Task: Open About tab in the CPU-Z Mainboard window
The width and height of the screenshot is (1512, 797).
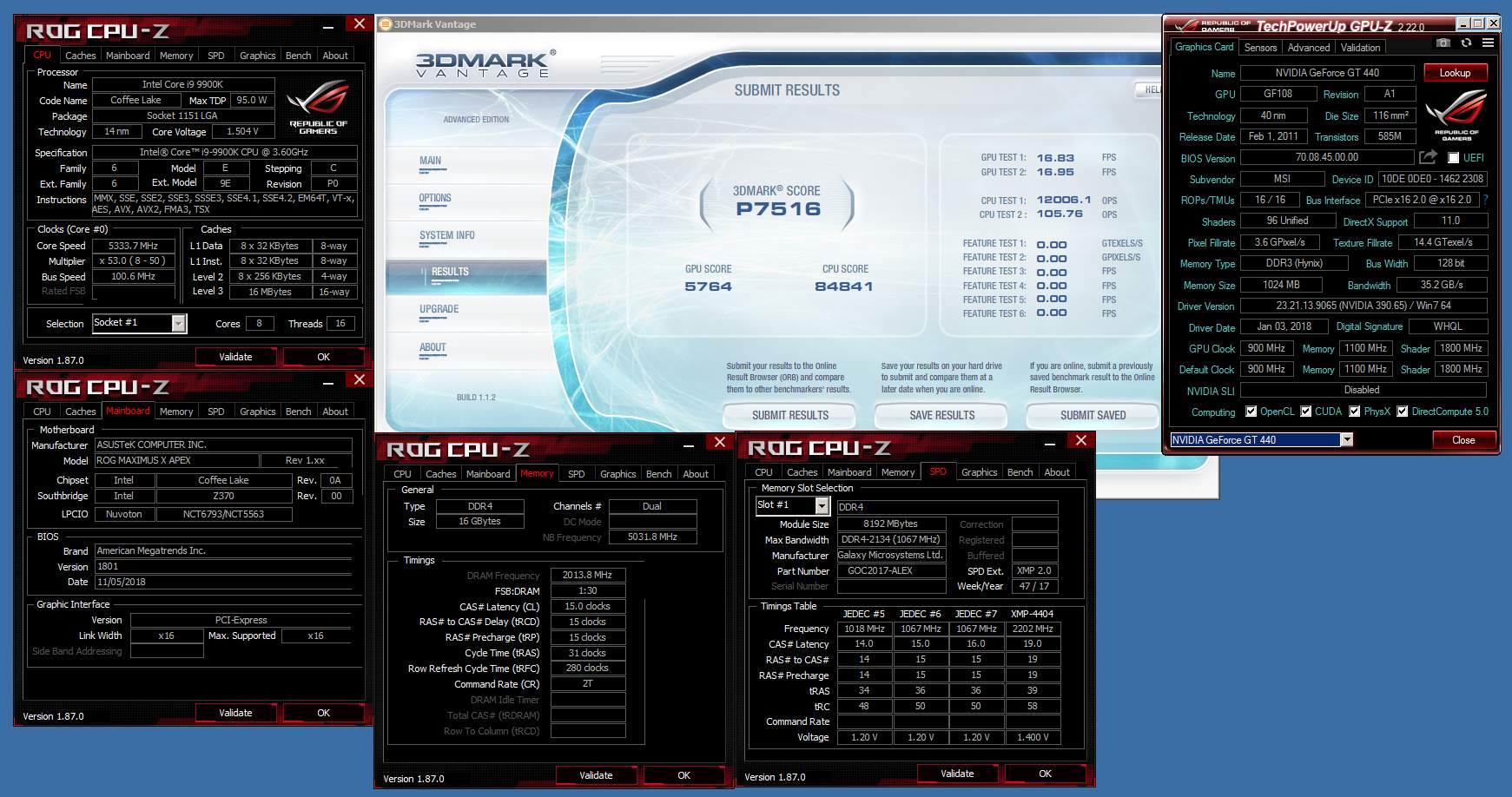Action: 334,412
